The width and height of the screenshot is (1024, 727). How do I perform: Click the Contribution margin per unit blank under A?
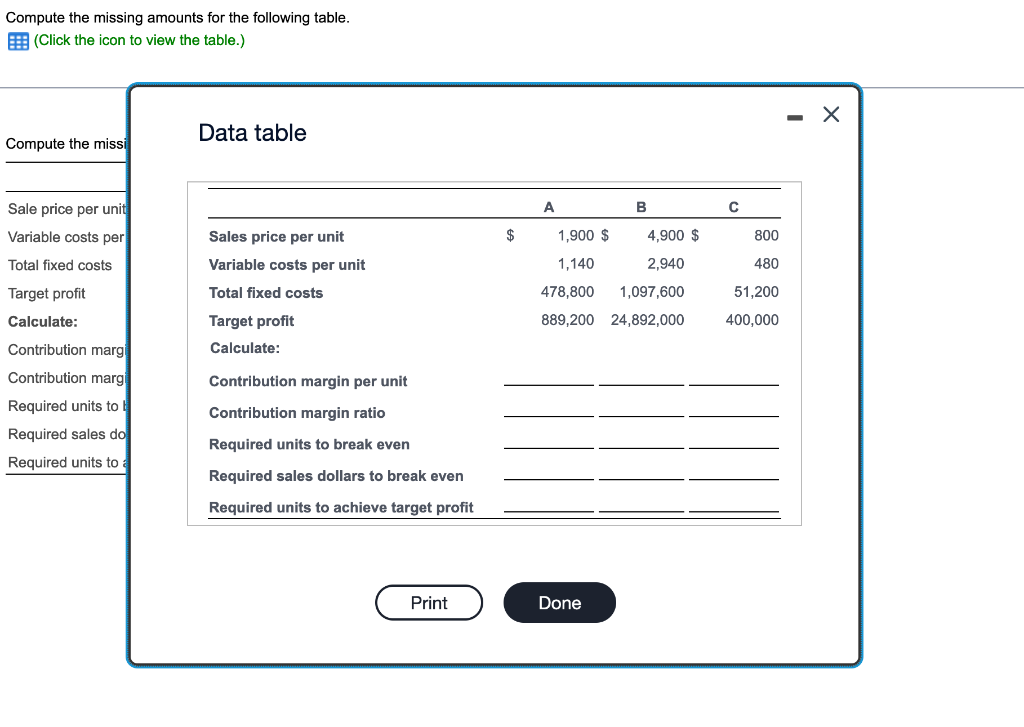(548, 387)
